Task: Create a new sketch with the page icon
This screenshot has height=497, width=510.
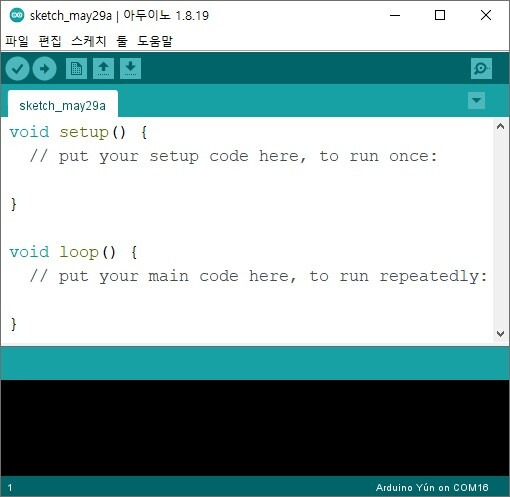Action: pos(76,69)
